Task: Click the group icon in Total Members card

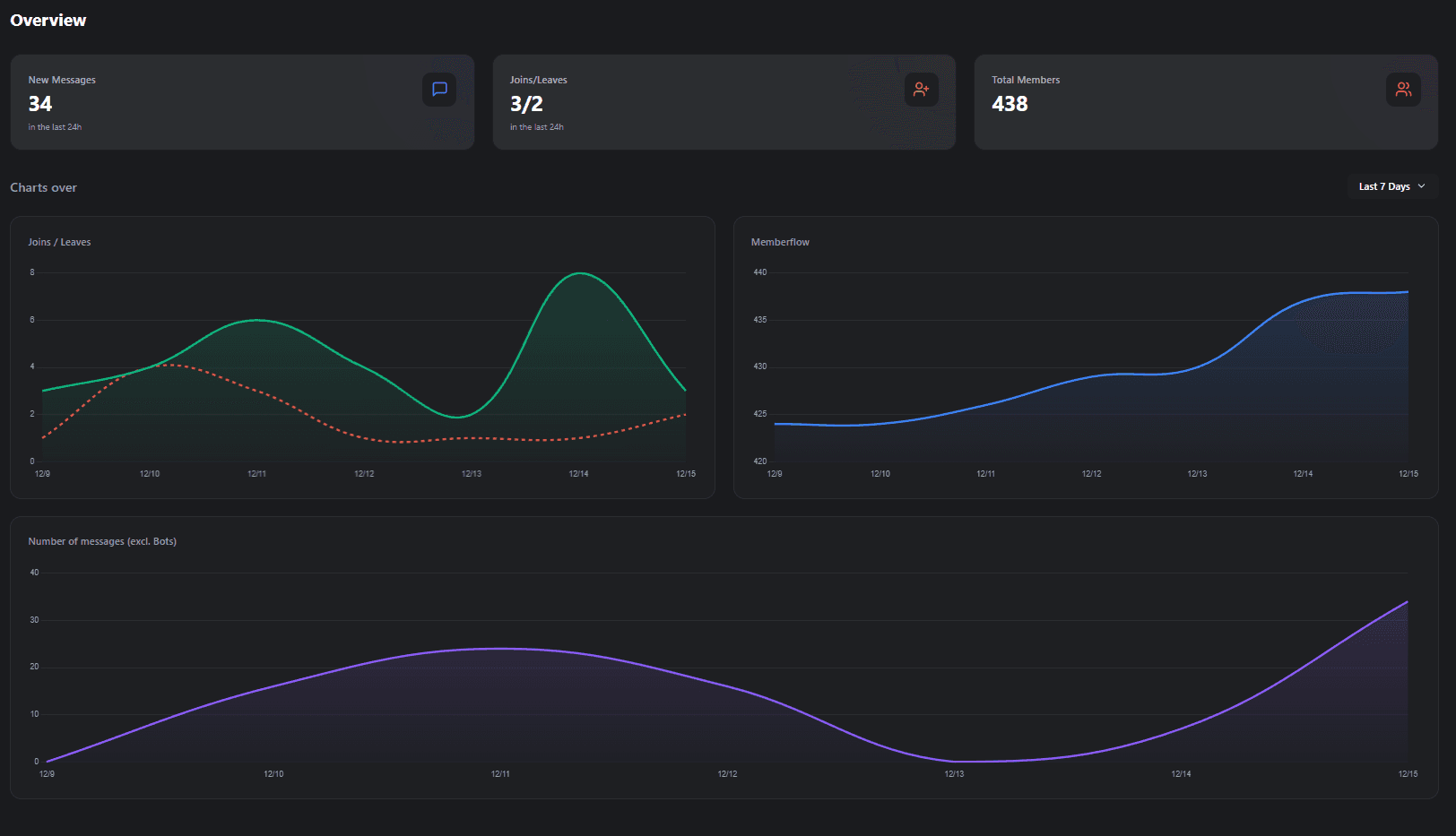Action: coord(1403,90)
